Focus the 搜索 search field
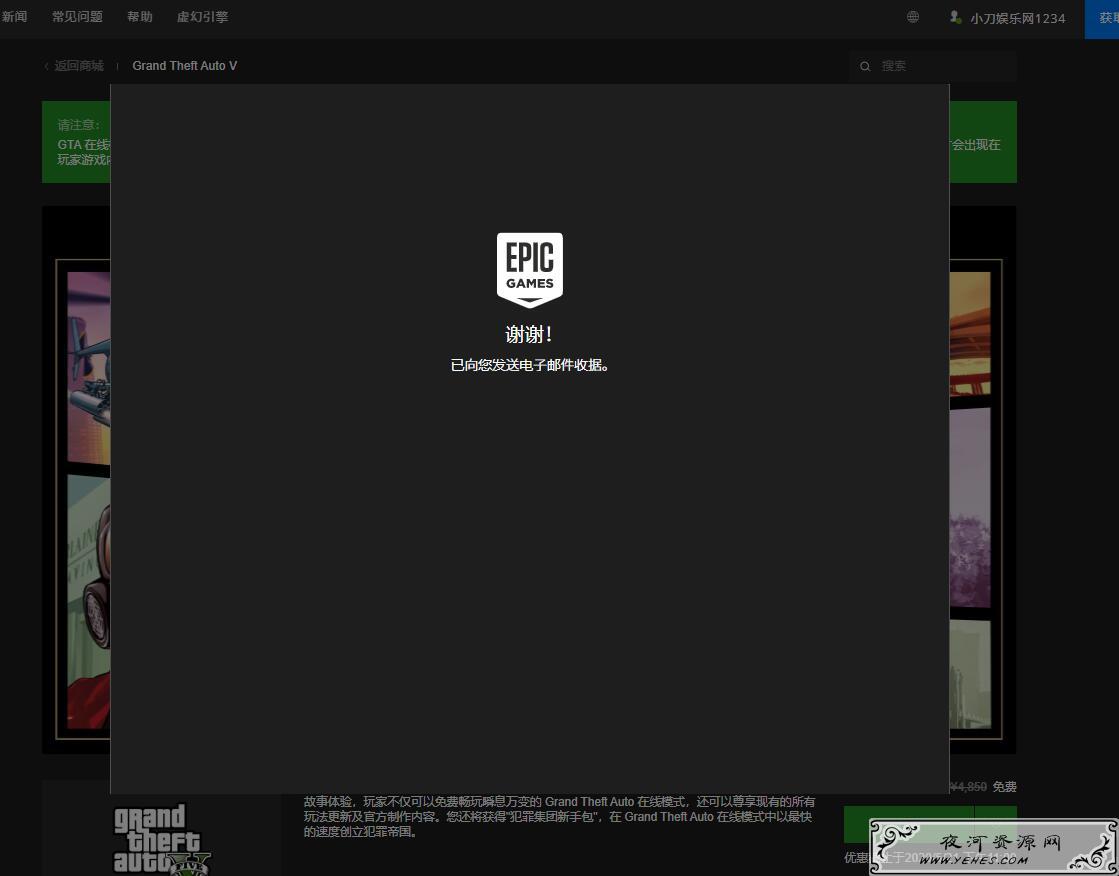The width and height of the screenshot is (1119, 876). click(x=933, y=66)
